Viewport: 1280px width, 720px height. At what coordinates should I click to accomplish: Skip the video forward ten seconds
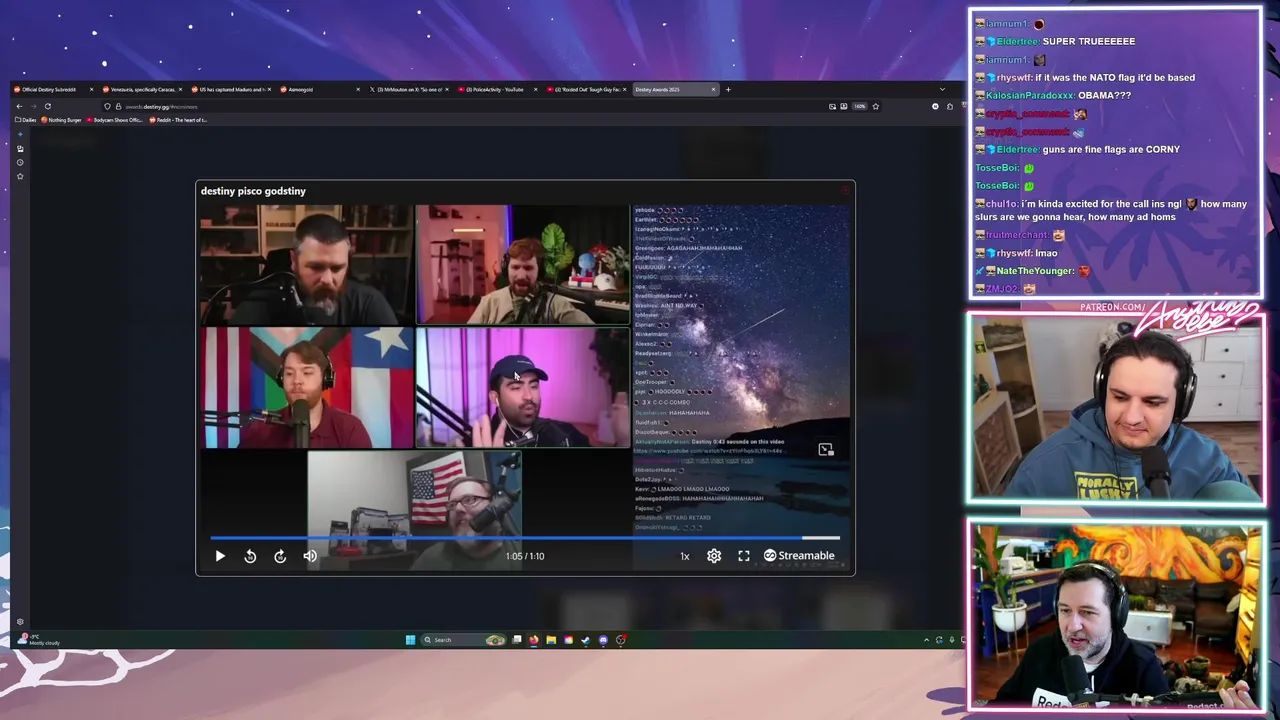tap(280, 556)
